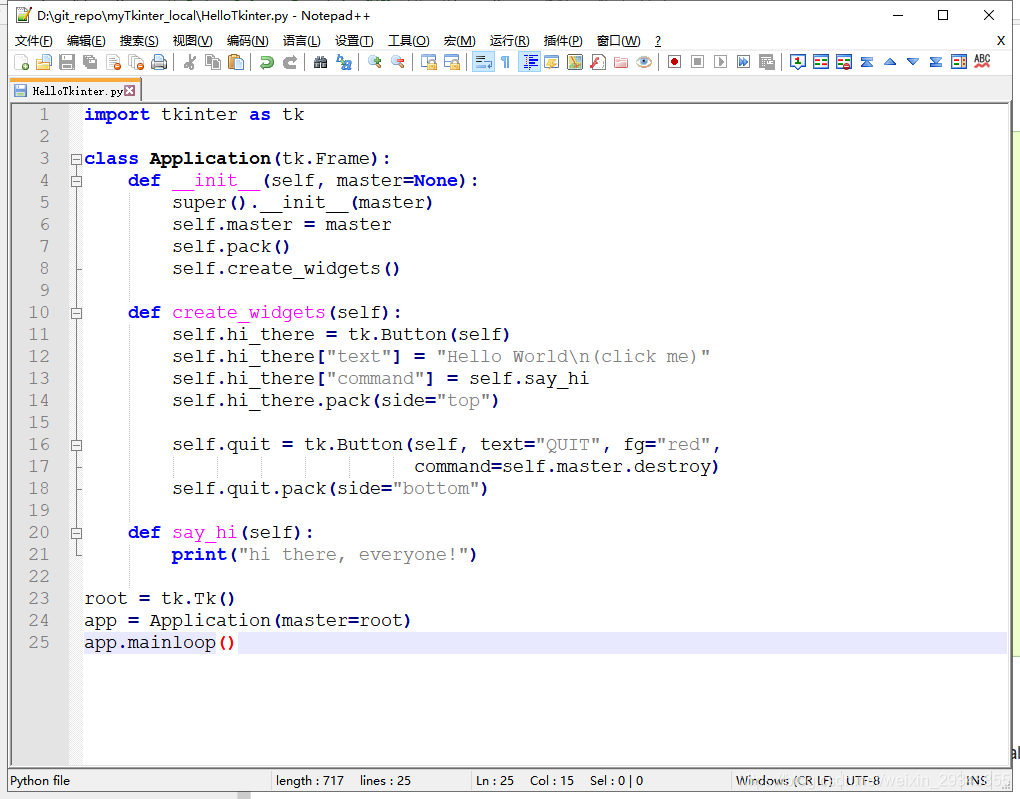Click the Play macro icon
The image size is (1020, 799).
point(720,62)
